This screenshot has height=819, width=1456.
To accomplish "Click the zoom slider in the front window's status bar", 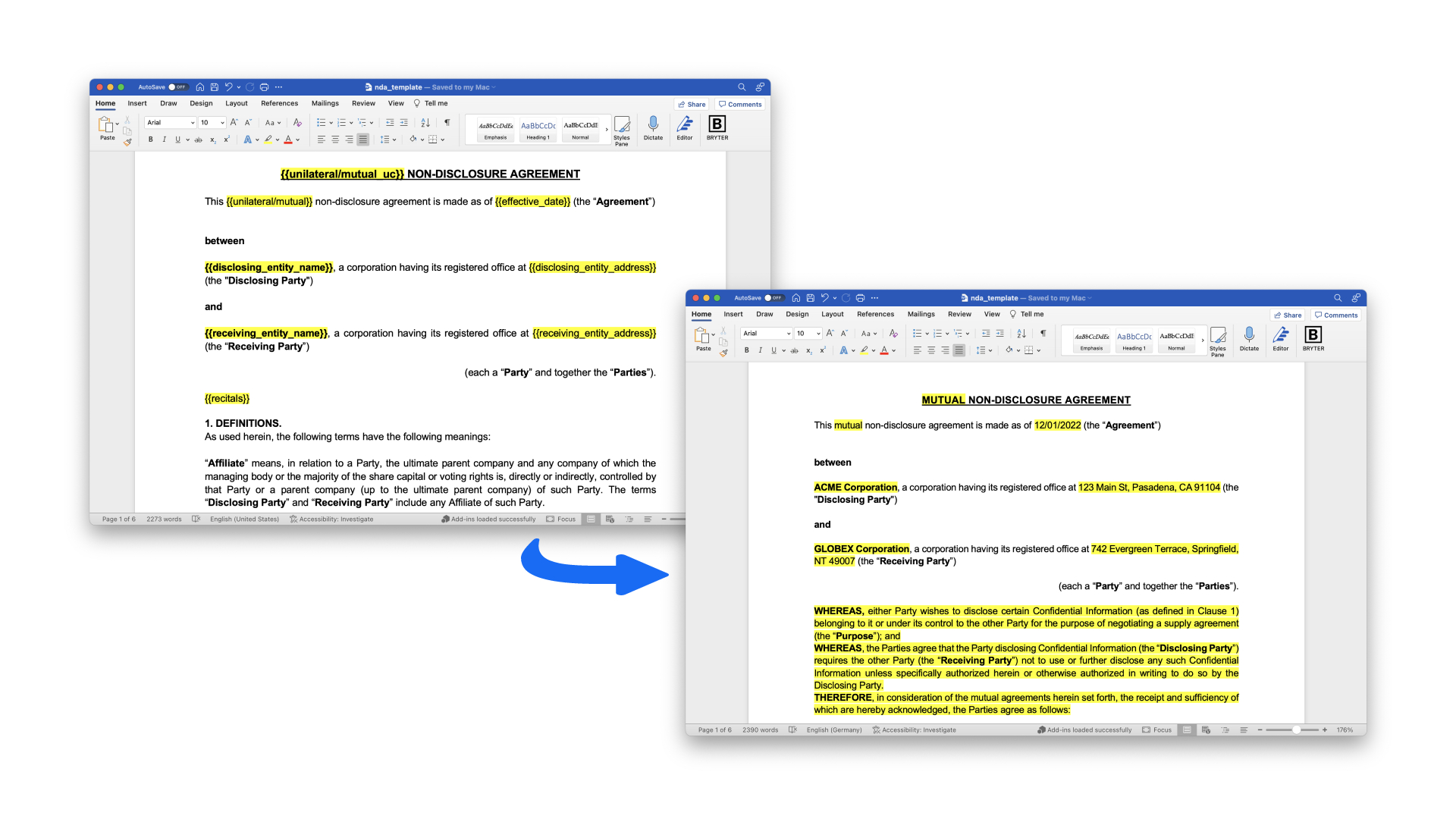I will (1296, 730).
